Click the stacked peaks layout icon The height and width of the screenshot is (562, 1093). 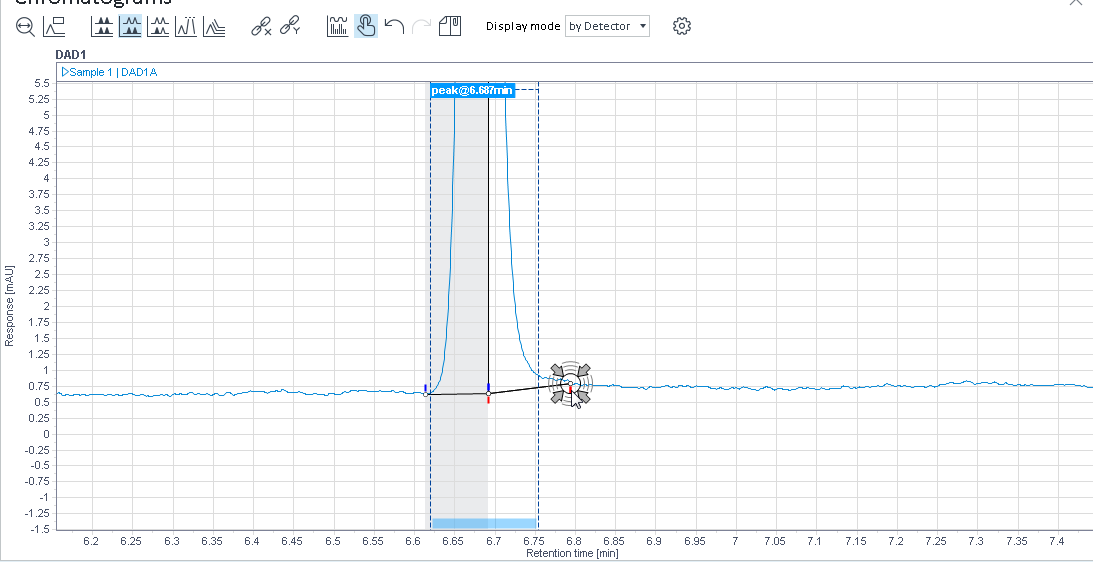(x=186, y=27)
